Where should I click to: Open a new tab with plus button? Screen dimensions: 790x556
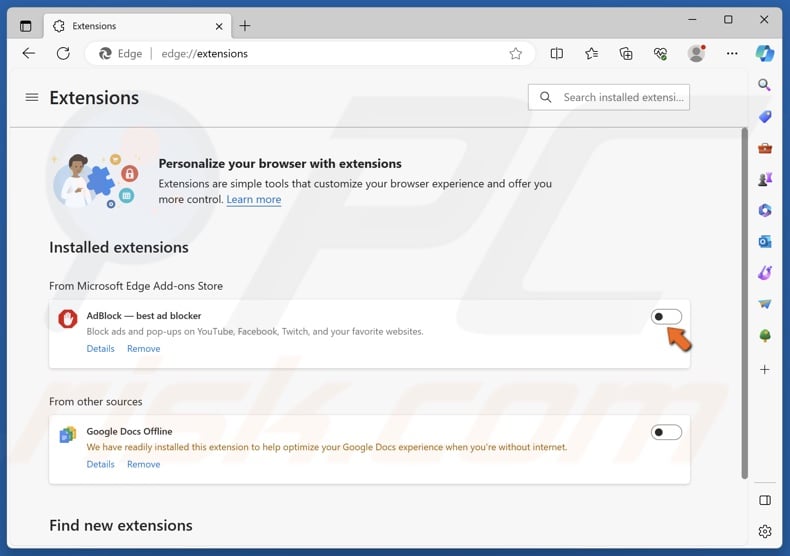tap(245, 26)
